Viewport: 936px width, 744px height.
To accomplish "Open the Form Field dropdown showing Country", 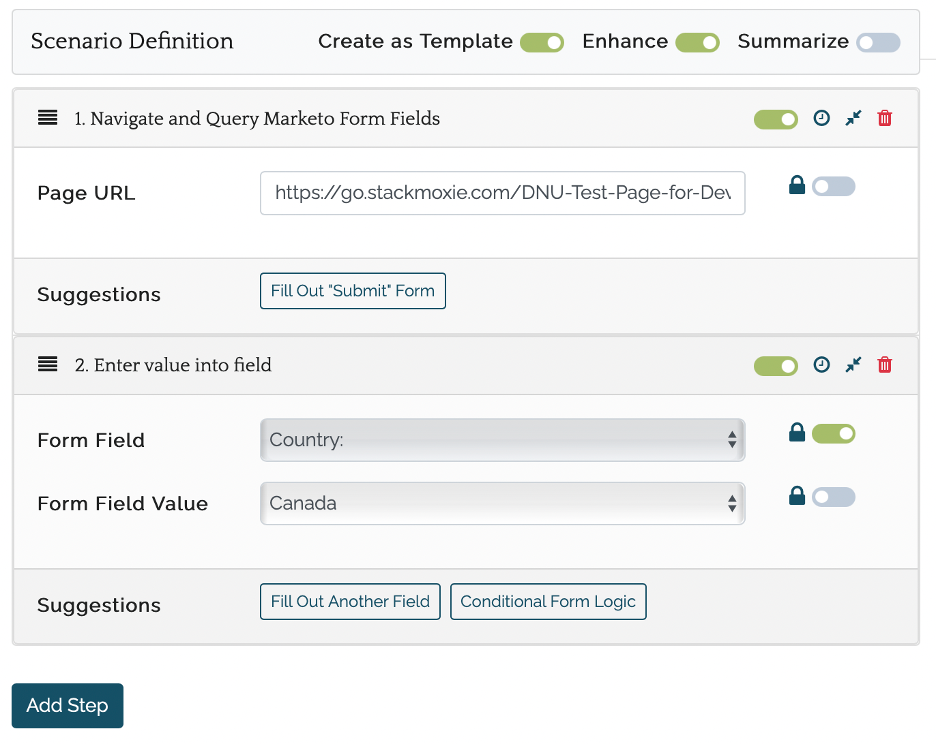I will (502, 440).
